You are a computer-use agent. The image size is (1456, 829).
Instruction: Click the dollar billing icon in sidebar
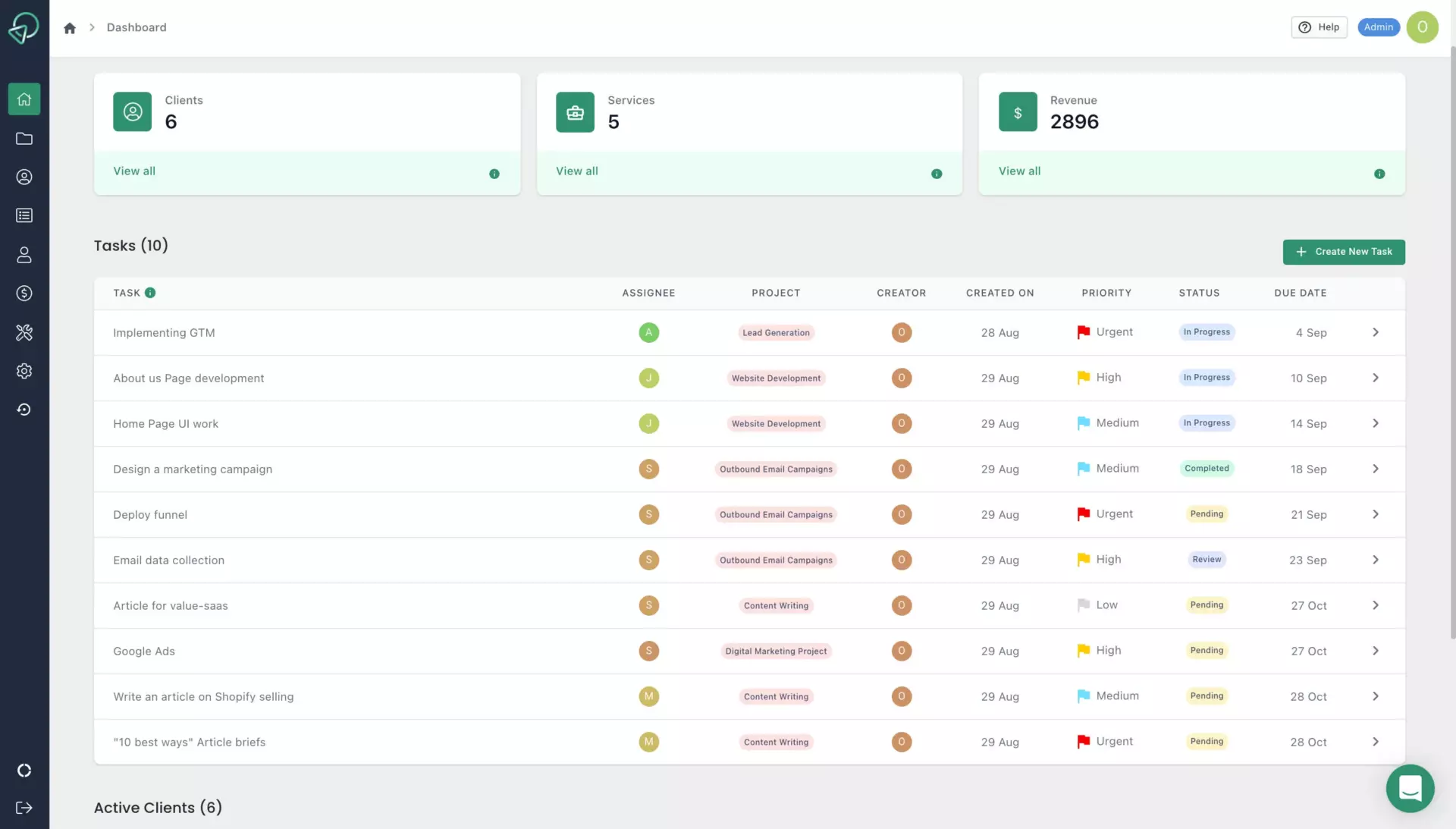coord(24,294)
